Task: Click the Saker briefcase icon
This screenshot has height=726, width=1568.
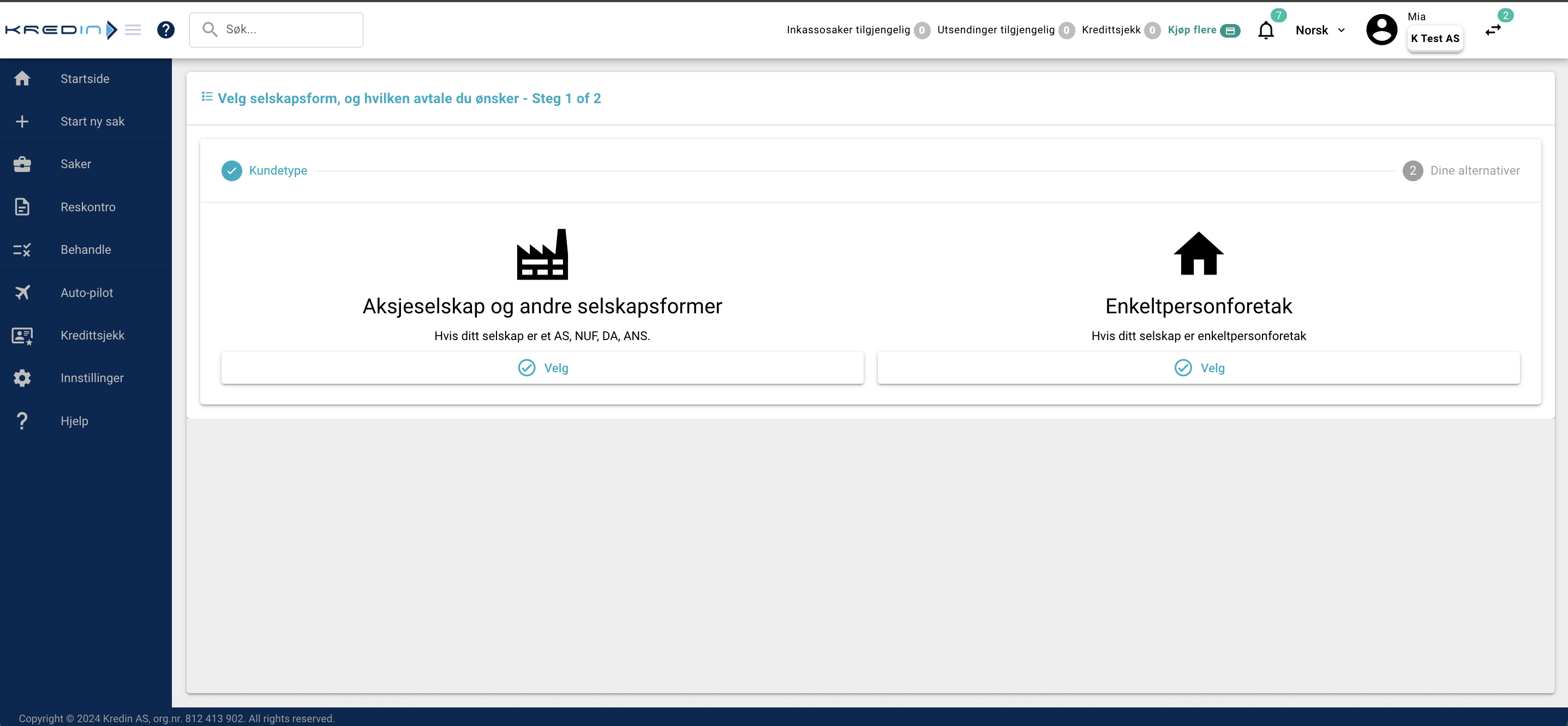Action: pos(22,164)
